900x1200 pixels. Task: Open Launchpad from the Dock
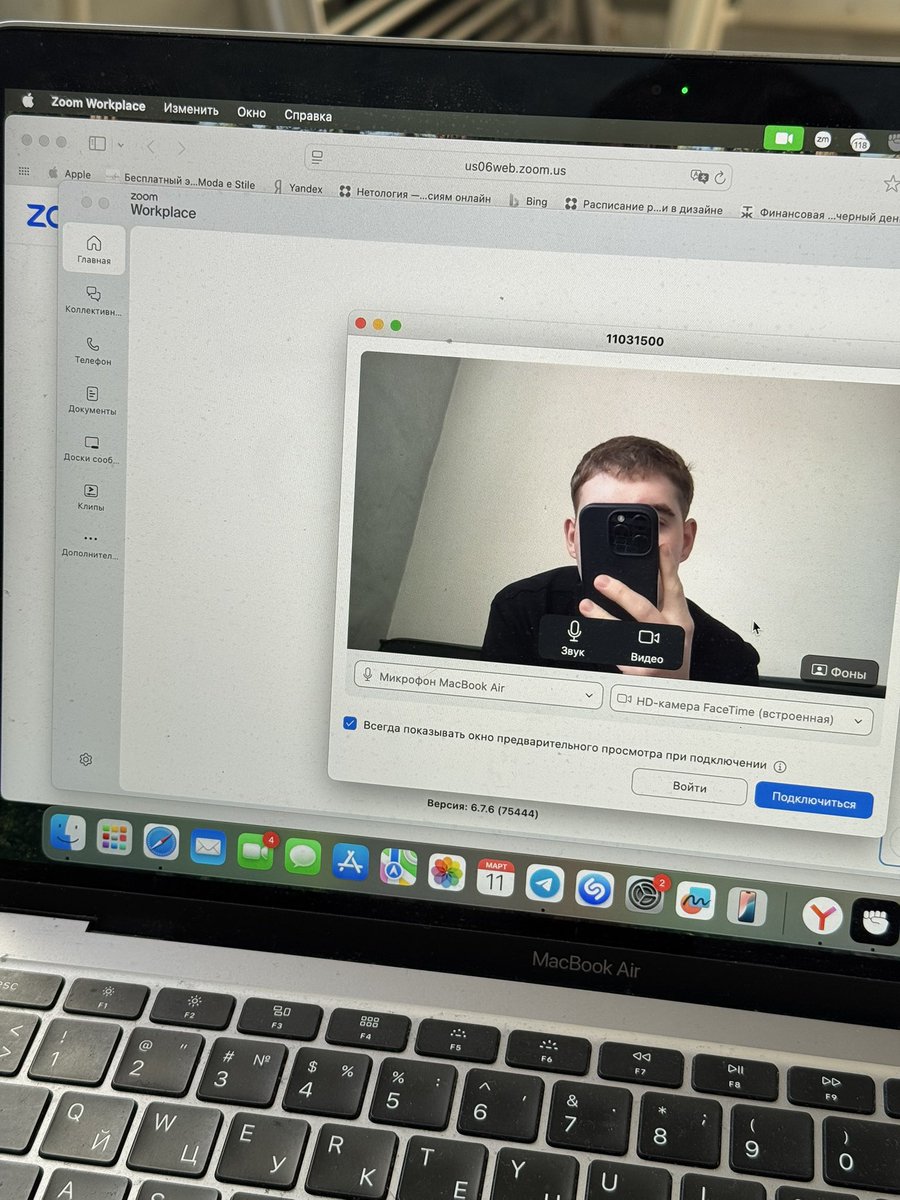tap(114, 837)
